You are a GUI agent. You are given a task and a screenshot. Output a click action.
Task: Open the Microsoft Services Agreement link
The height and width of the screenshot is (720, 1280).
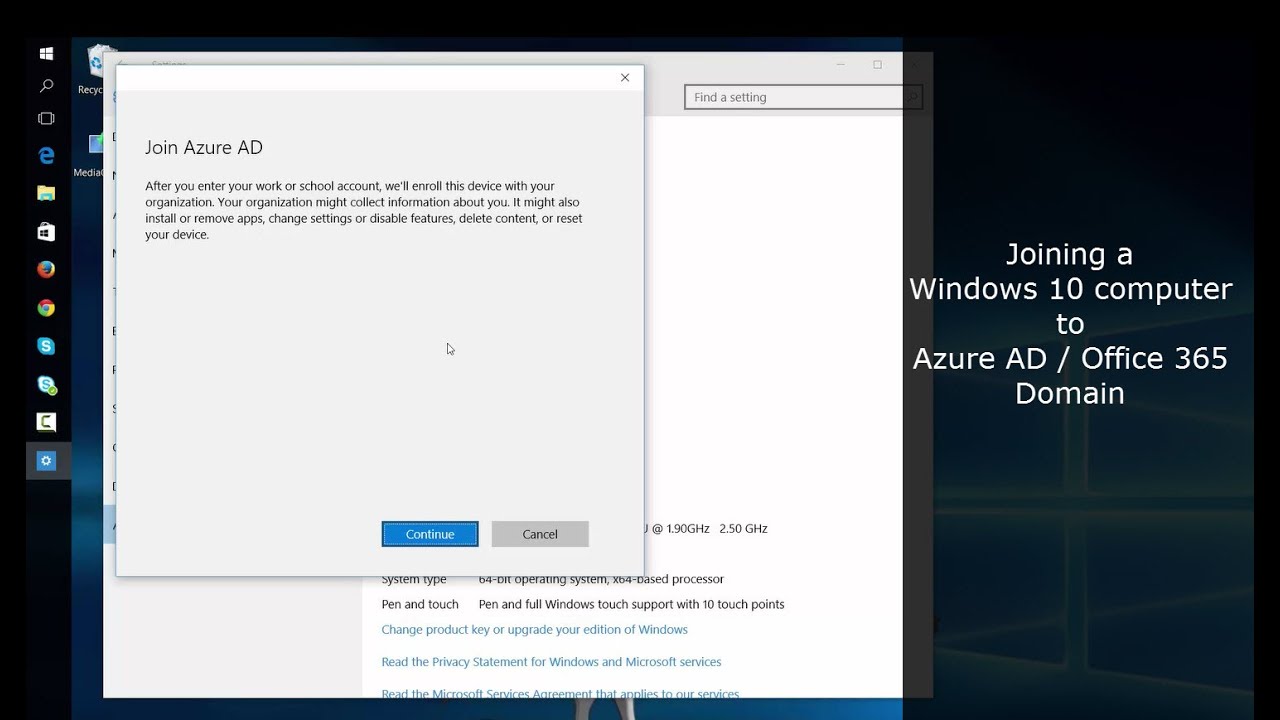point(560,693)
